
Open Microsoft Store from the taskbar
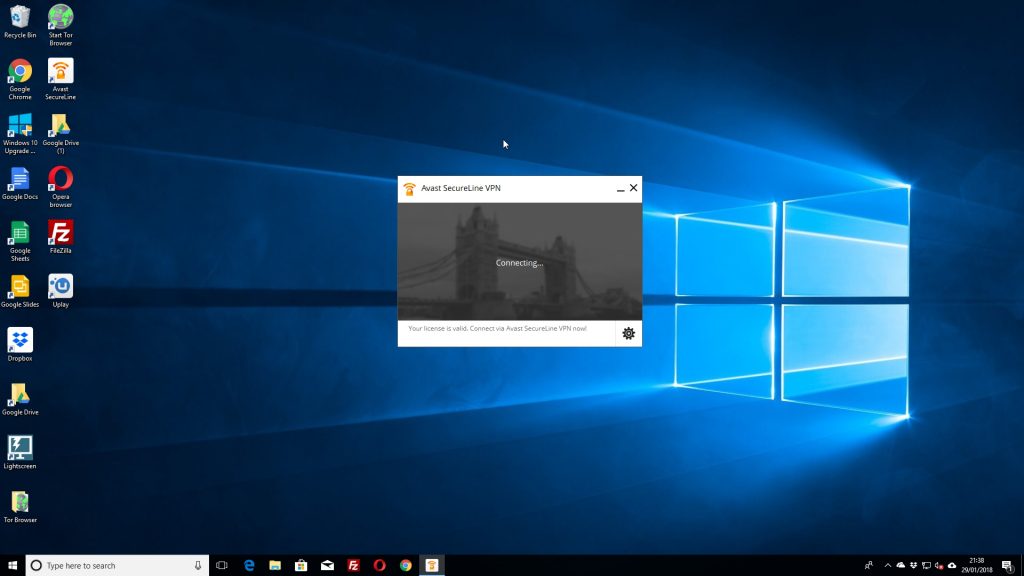pyautogui.click(x=301, y=566)
